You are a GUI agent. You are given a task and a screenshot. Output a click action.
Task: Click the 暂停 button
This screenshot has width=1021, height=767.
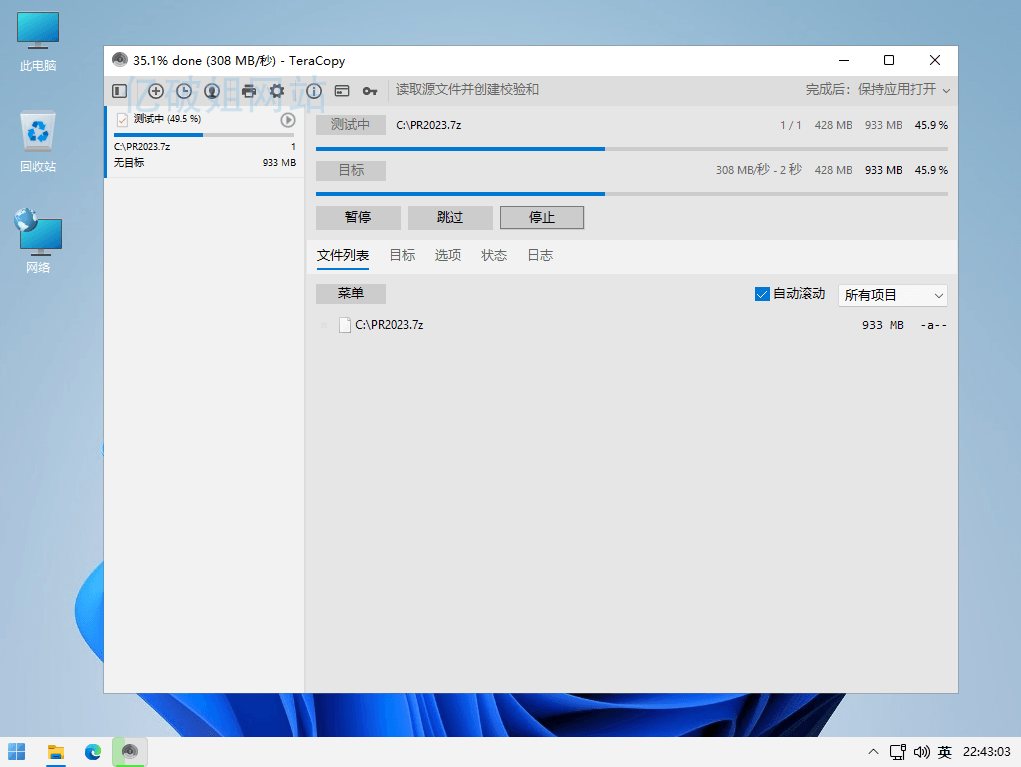358,217
